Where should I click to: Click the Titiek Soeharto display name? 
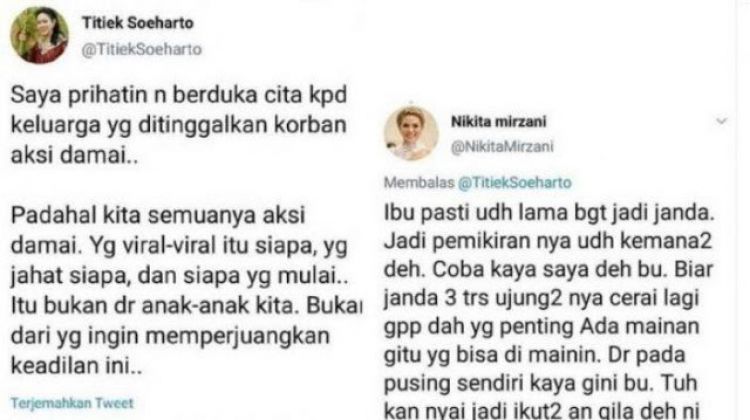coord(138,22)
